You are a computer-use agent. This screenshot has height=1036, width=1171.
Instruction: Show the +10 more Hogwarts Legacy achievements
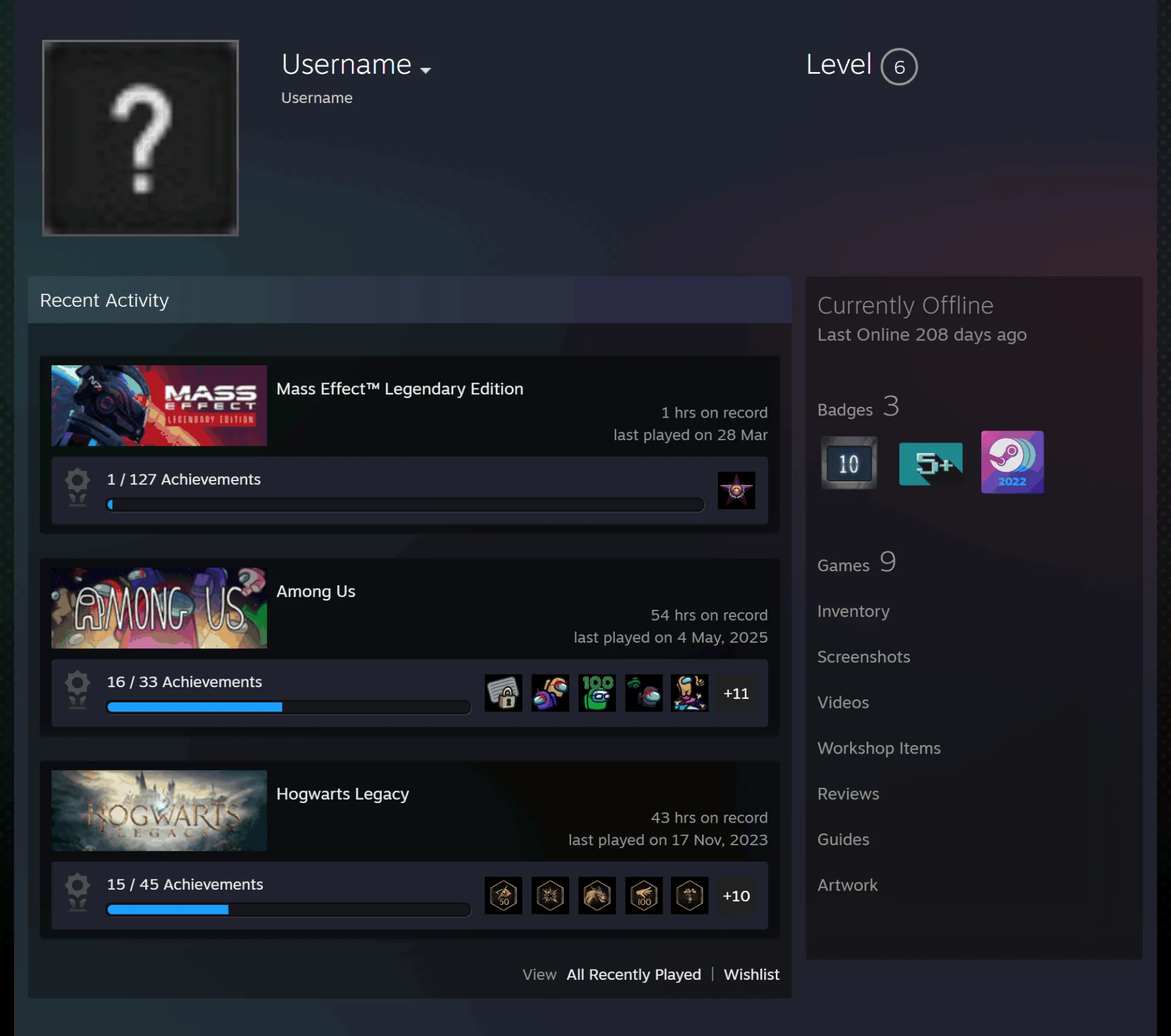coord(736,896)
